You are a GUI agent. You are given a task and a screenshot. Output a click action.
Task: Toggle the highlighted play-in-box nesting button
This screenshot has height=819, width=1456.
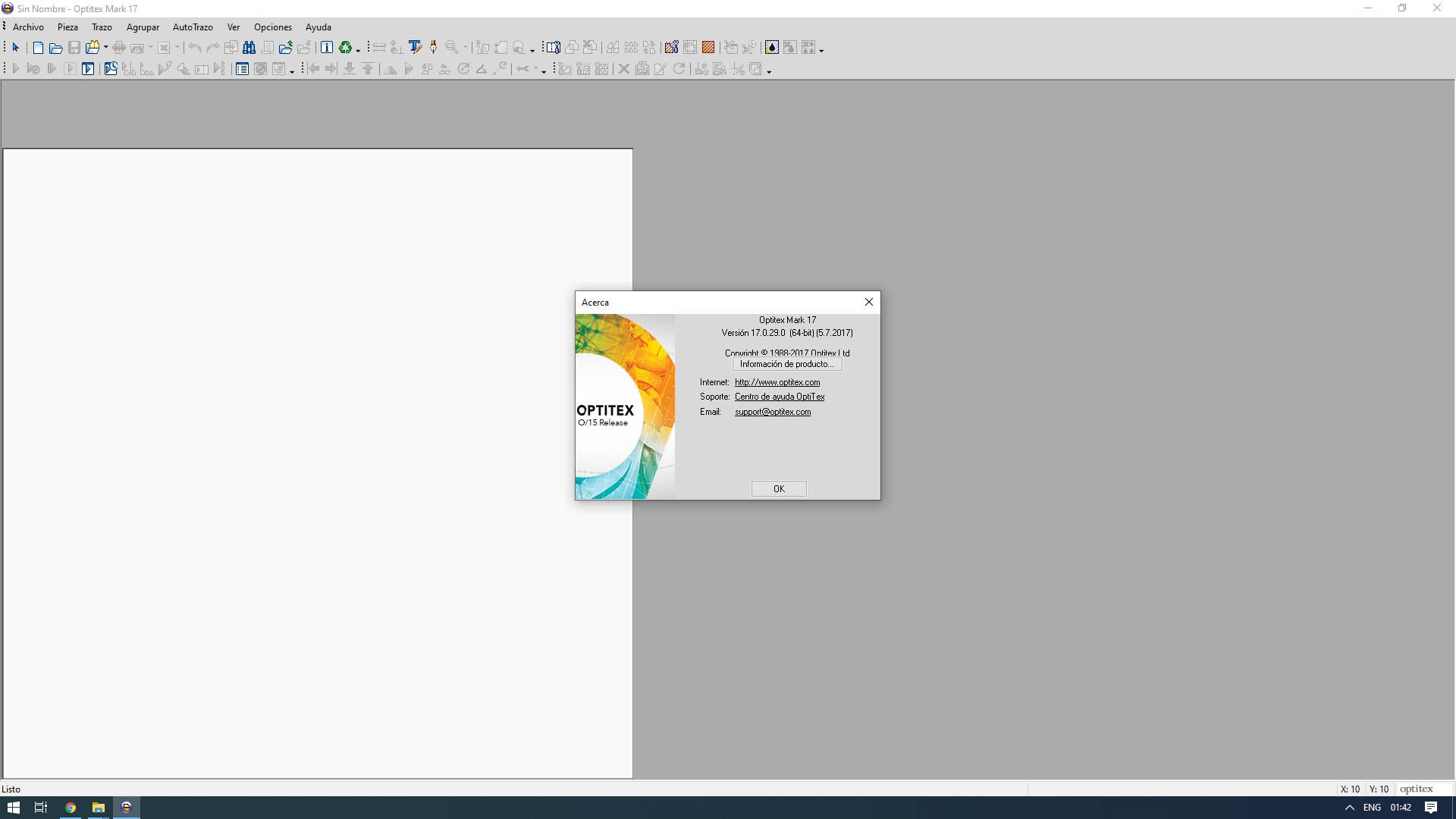click(x=88, y=69)
